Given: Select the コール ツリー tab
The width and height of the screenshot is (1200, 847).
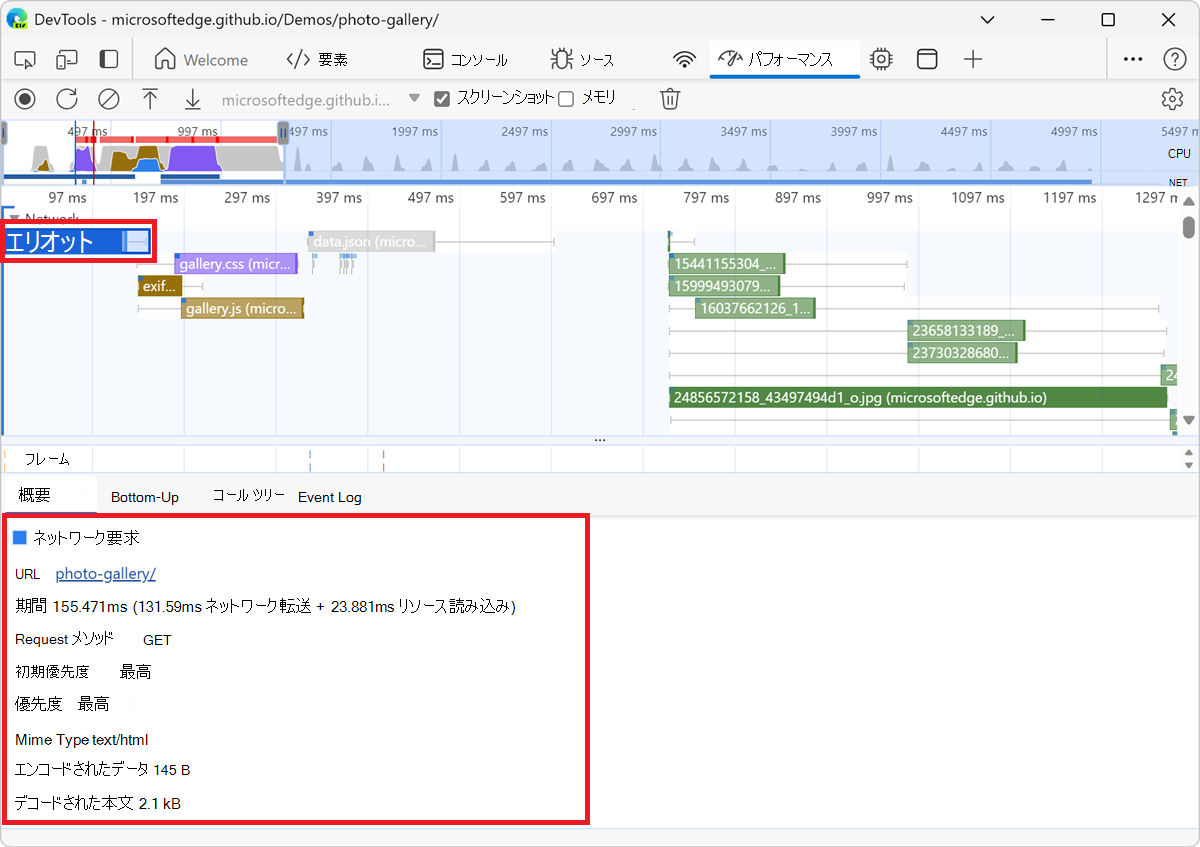Looking at the screenshot, I should click(248, 496).
